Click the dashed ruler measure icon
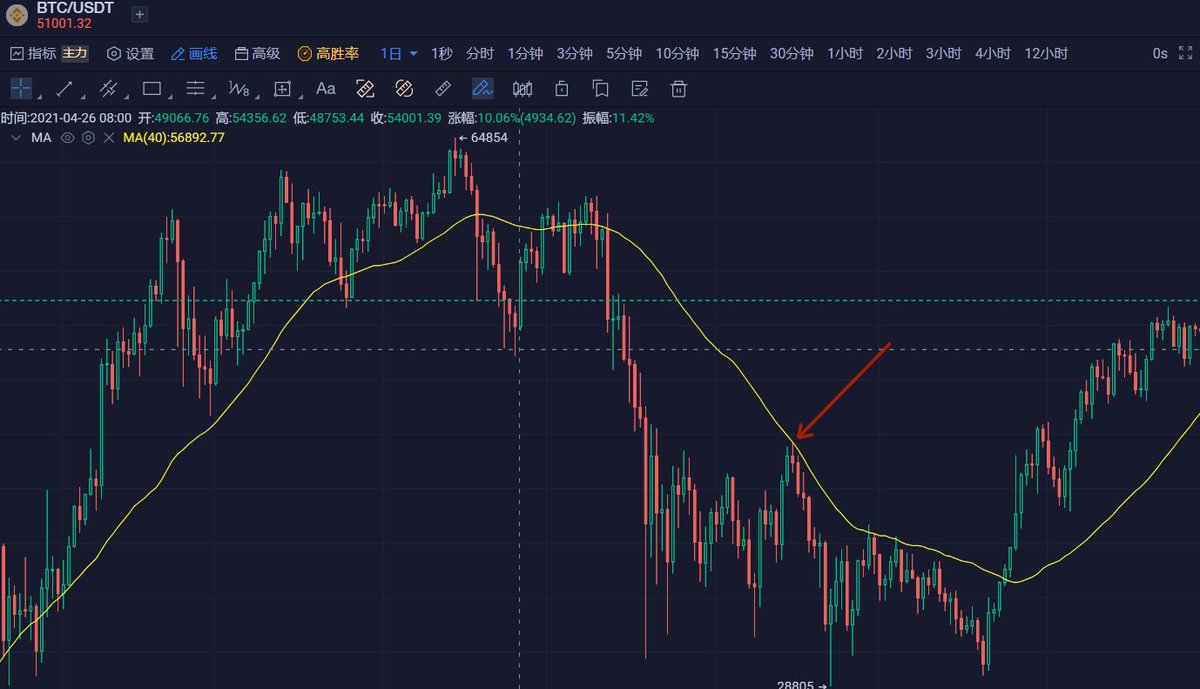This screenshot has height=689, width=1200. tap(365, 88)
